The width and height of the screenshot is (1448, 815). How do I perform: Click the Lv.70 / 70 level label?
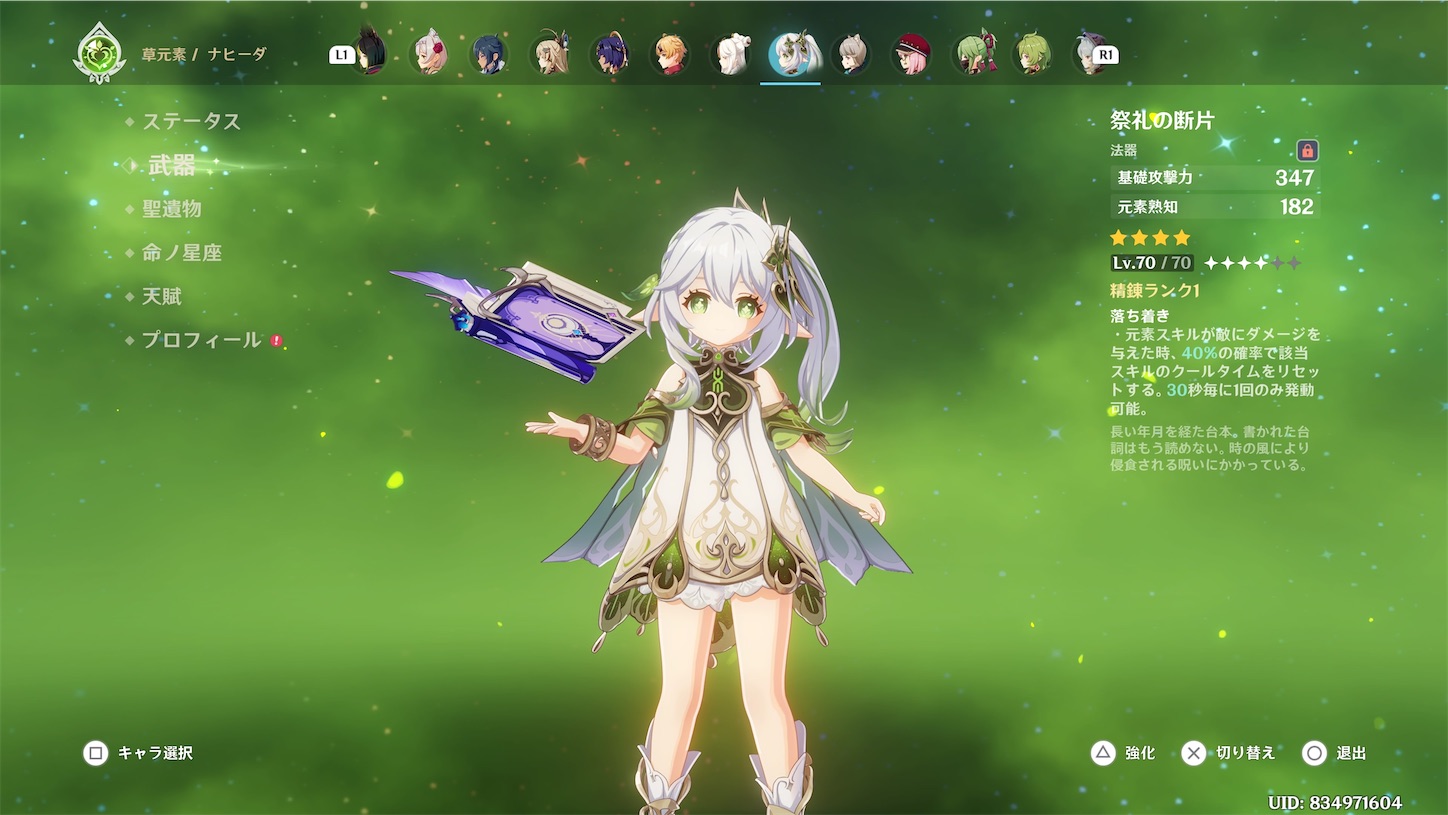coord(1151,263)
